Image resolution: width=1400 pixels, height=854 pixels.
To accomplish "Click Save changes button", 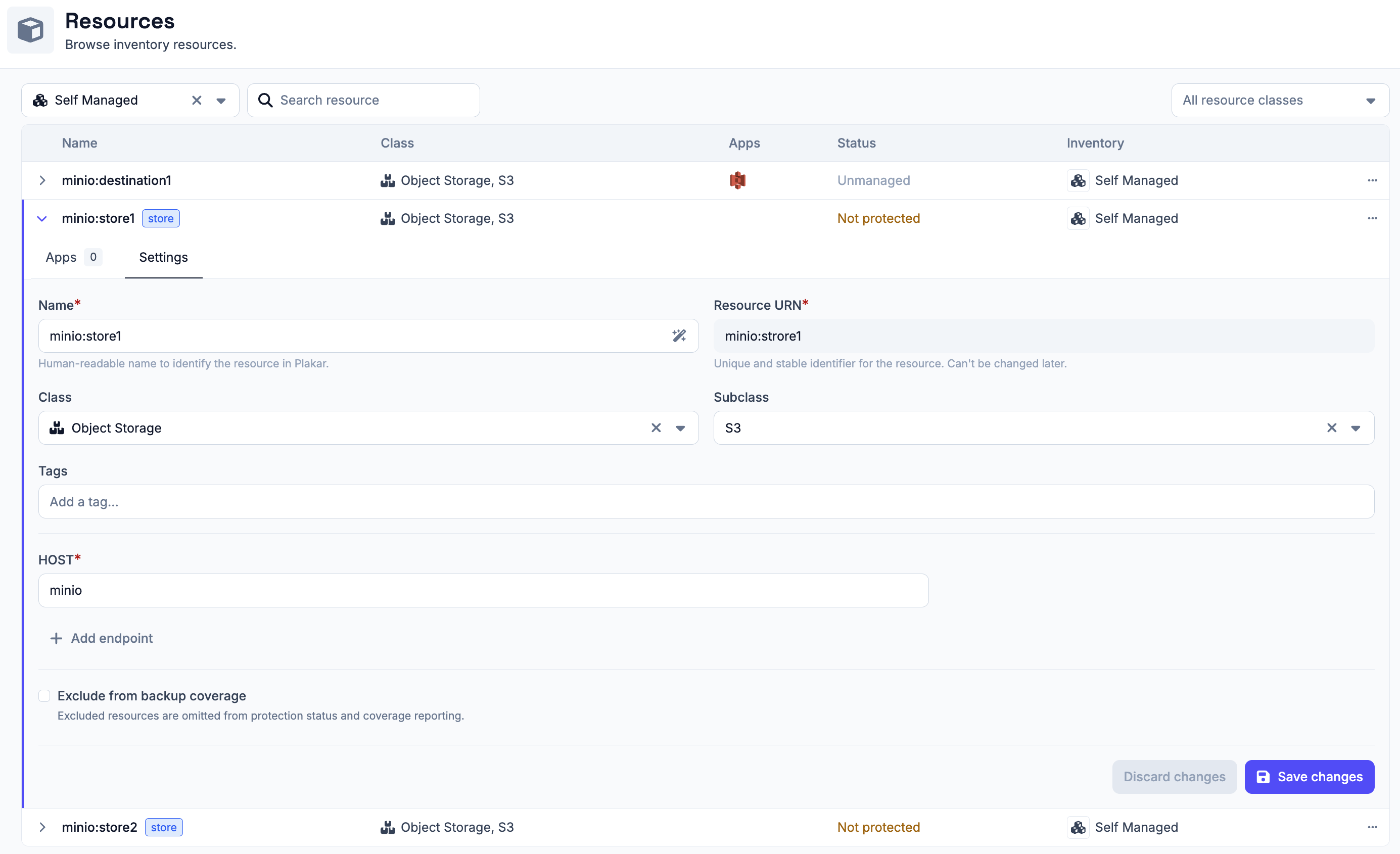I will pos(1309,777).
